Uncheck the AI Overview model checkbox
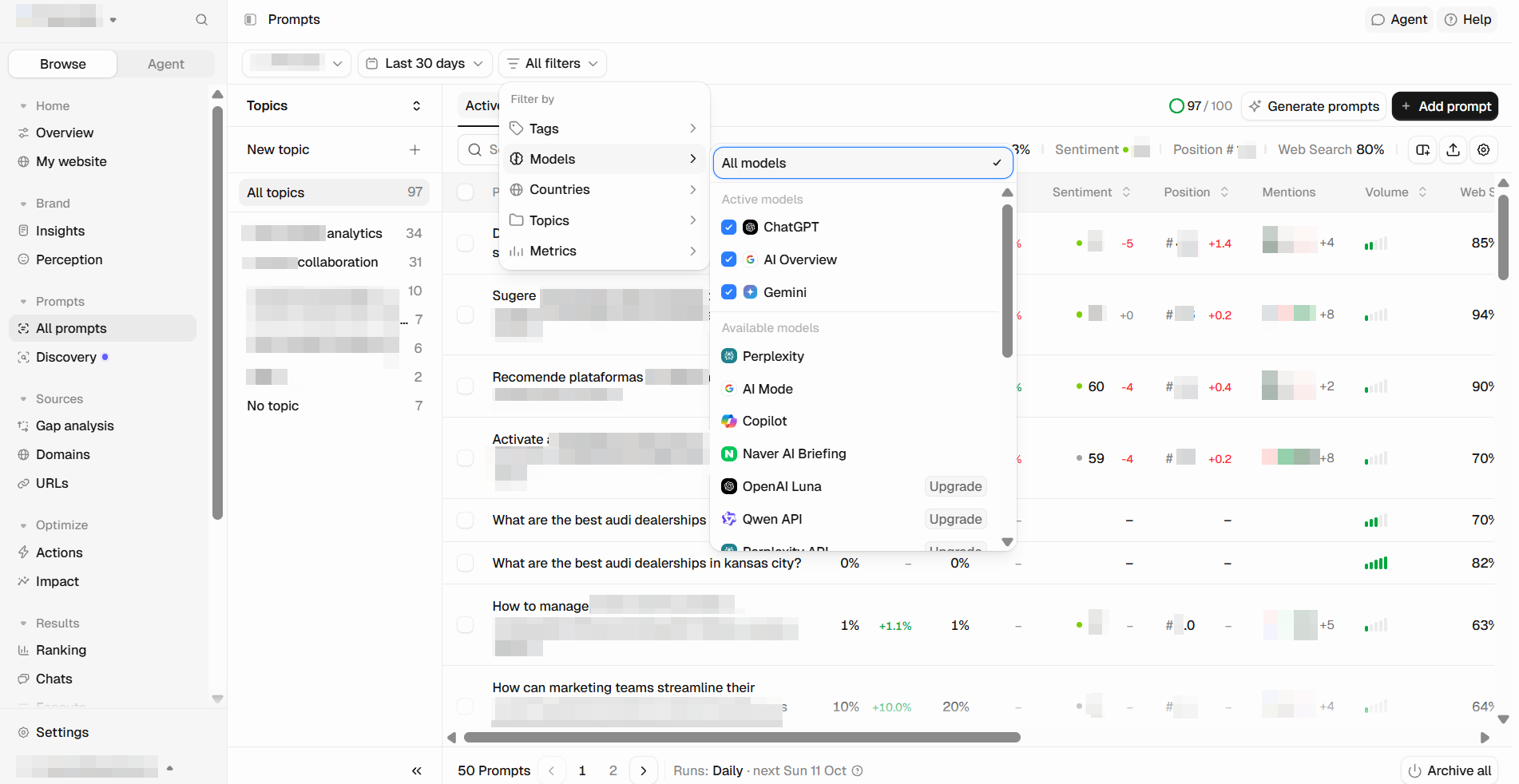This screenshot has height=784, width=1519. (x=728, y=260)
